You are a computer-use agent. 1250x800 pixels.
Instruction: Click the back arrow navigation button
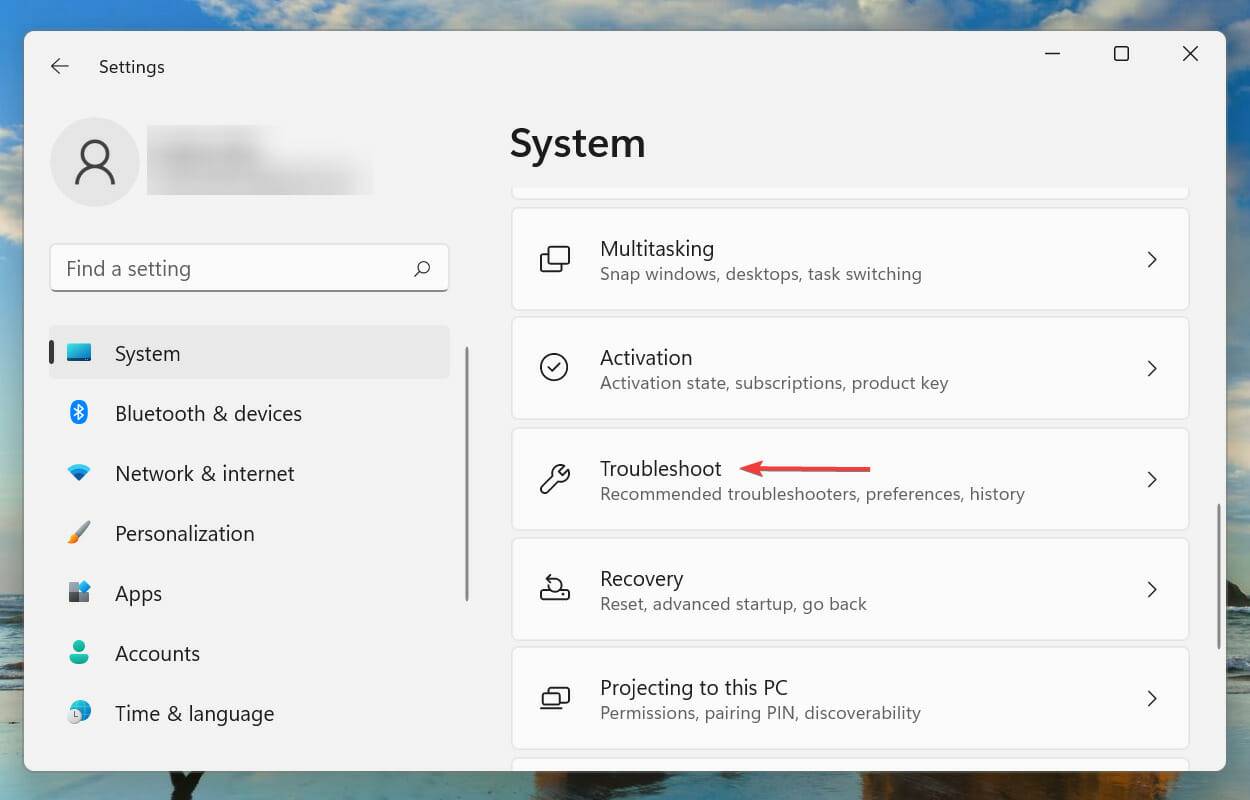(59, 66)
